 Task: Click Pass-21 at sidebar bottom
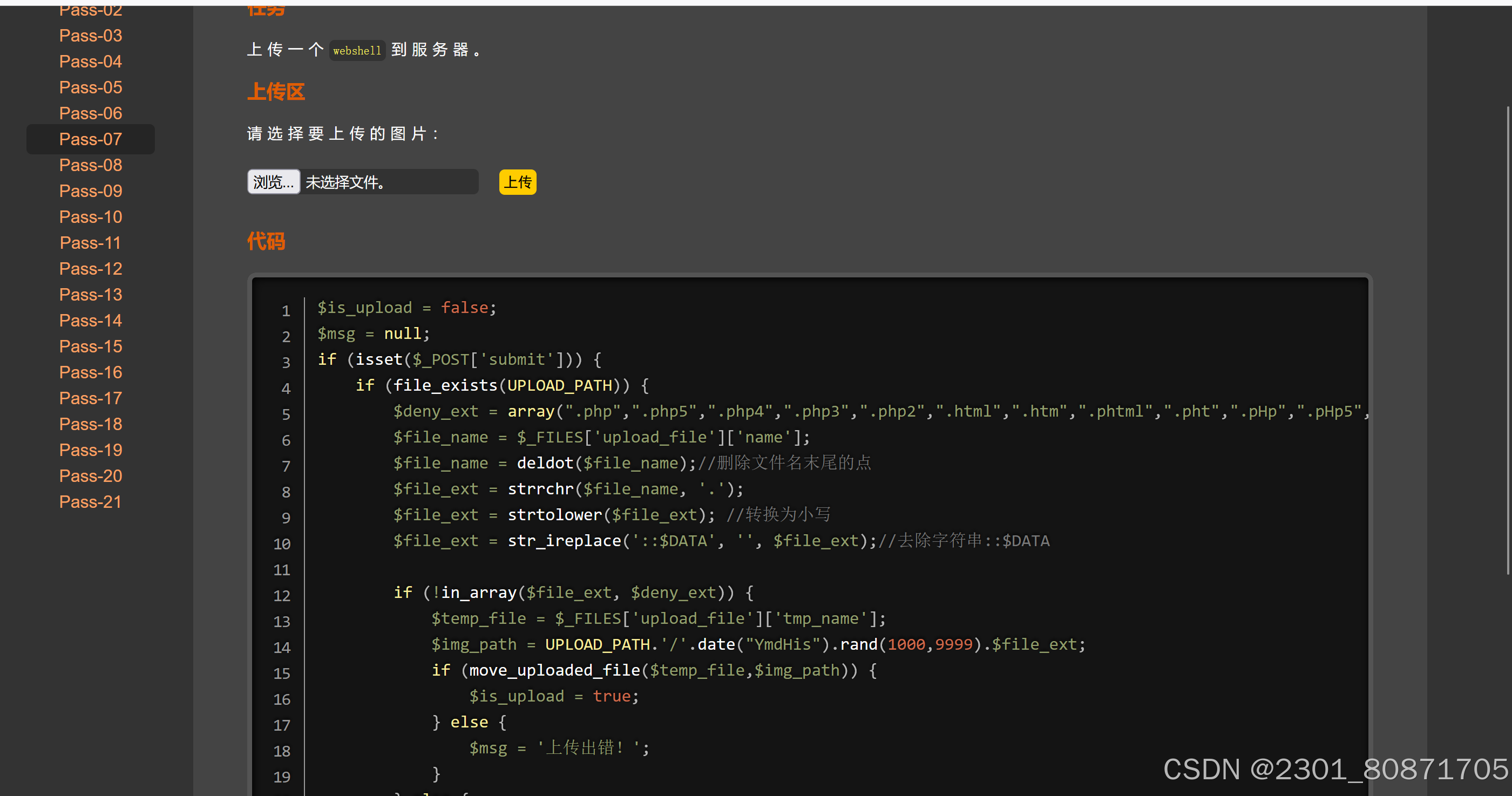pos(90,501)
